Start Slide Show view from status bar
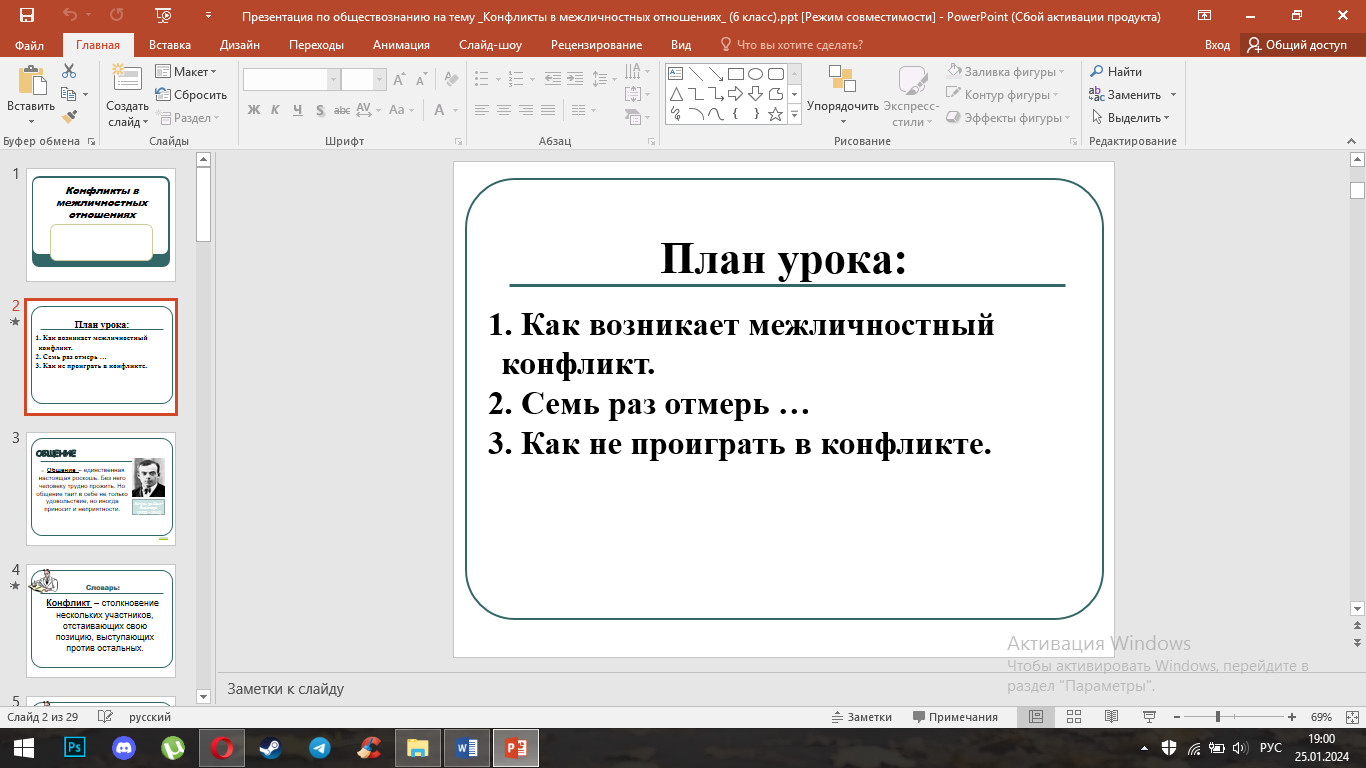This screenshot has height=768, width=1366. click(1149, 717)
